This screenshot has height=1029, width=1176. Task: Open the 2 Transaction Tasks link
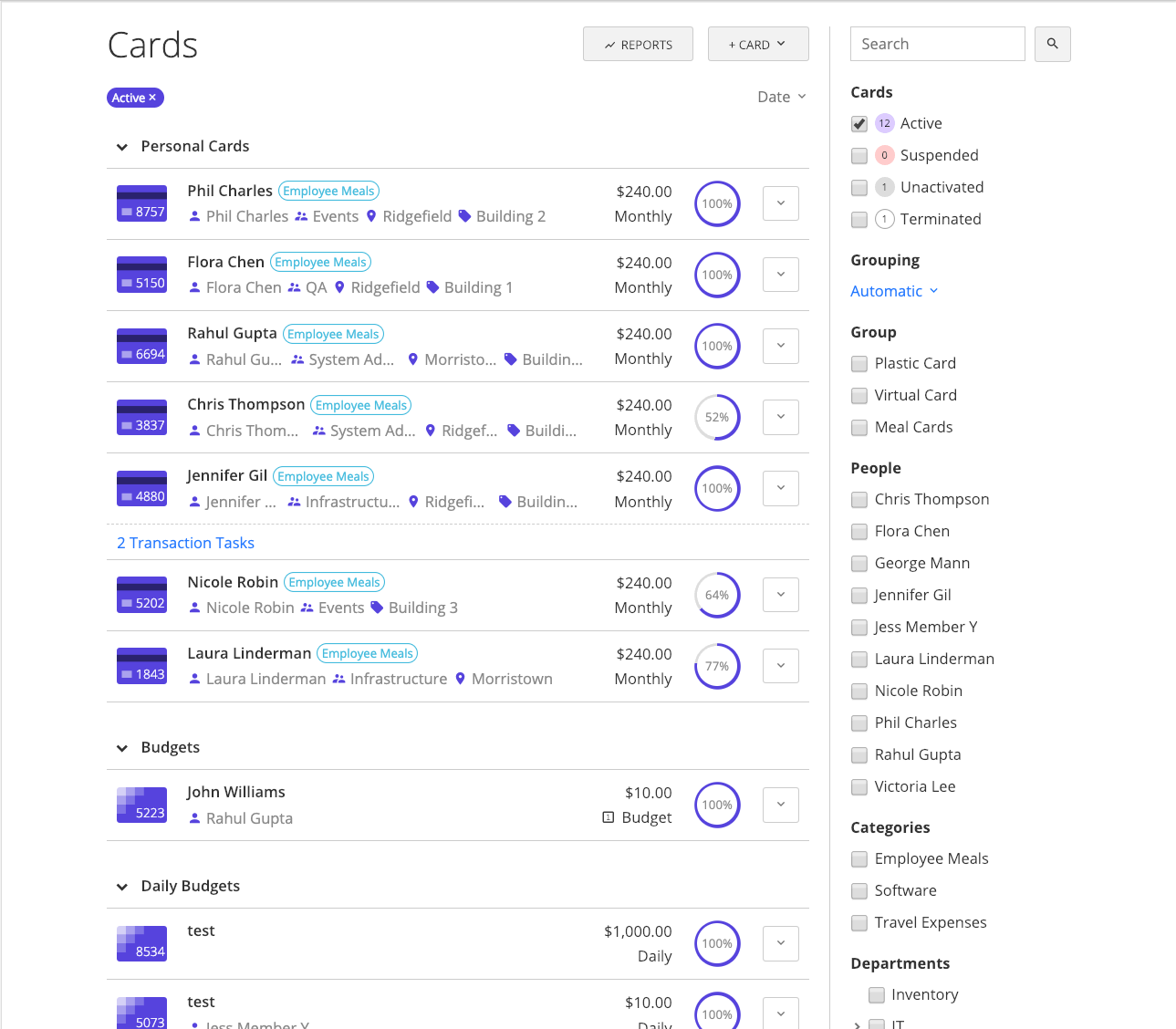click(x=185, y=543)
